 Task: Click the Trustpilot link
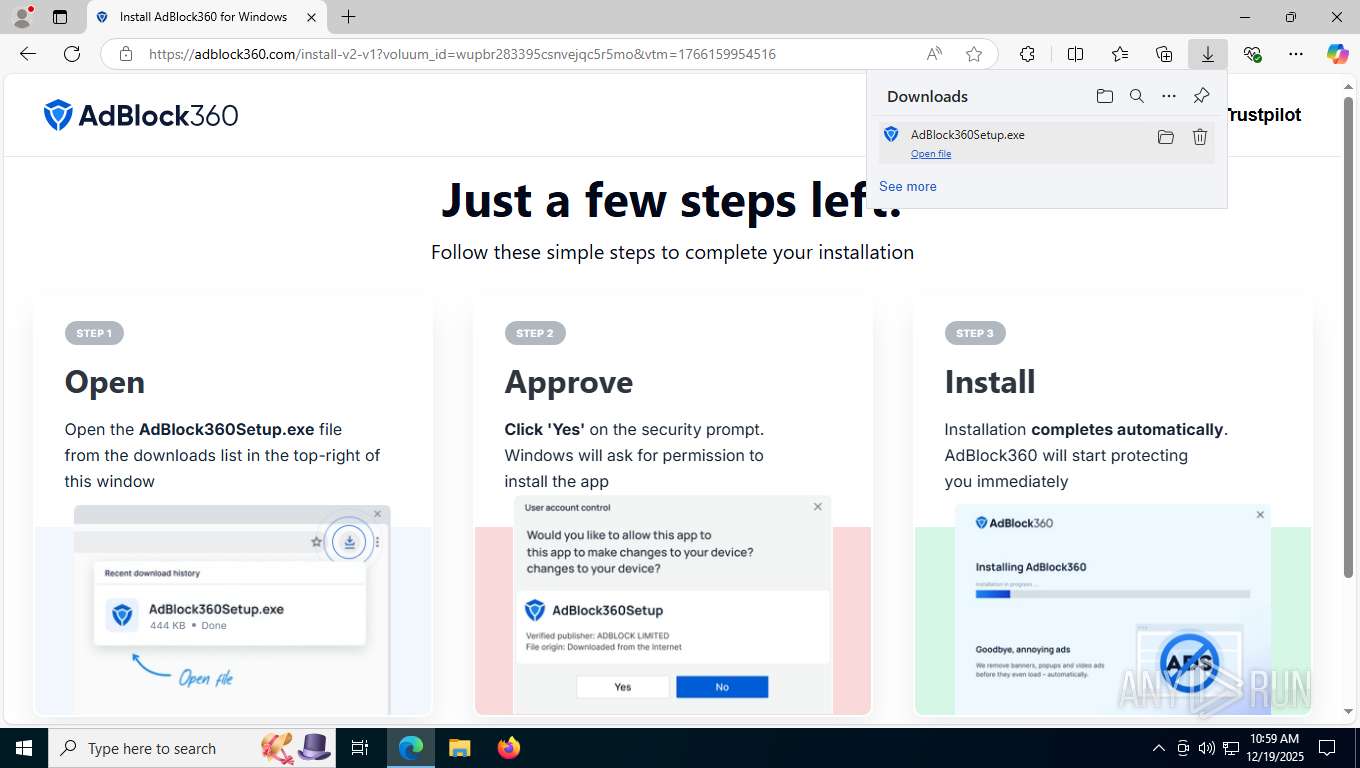pyautogui.click(x=1264, y=115)
